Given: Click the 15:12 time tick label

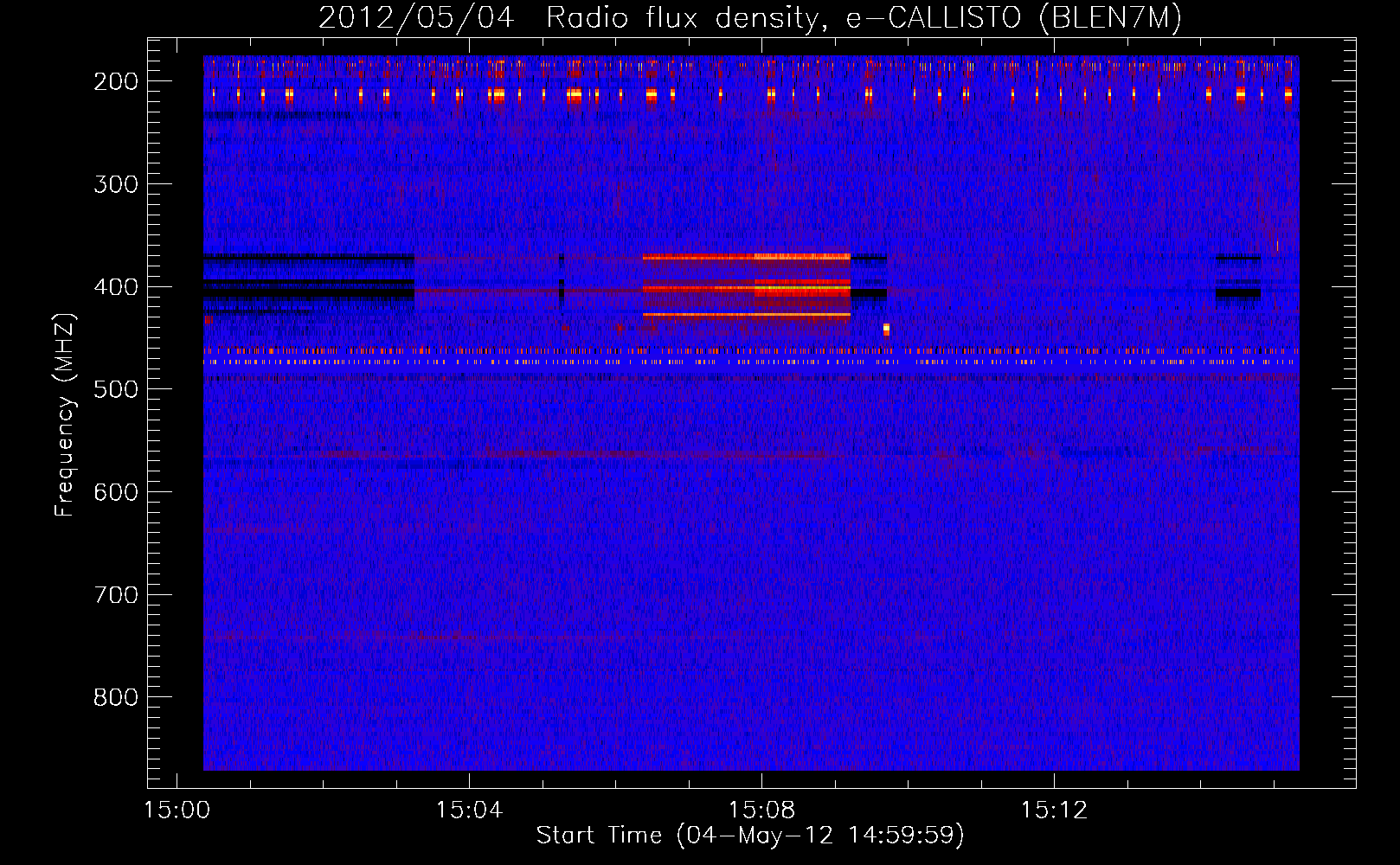Looking at the screenshot, I should coord(1054,811).
